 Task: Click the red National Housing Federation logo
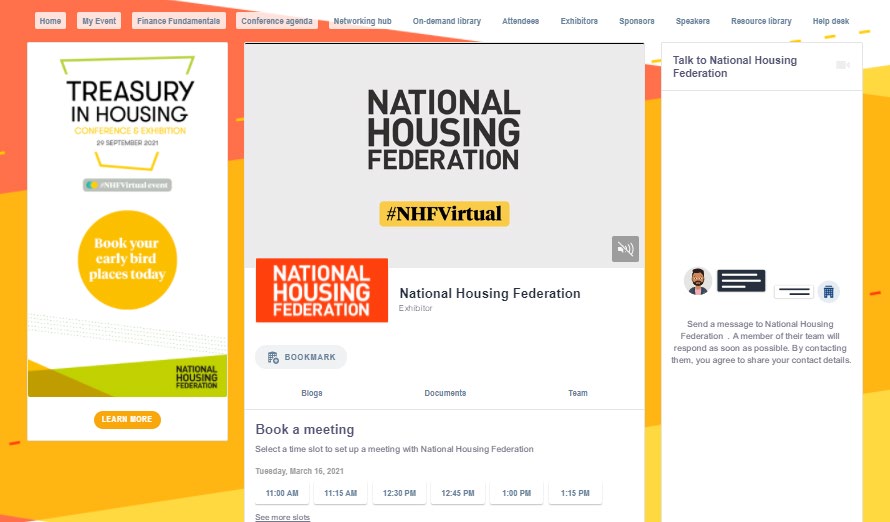pos(322,291)
